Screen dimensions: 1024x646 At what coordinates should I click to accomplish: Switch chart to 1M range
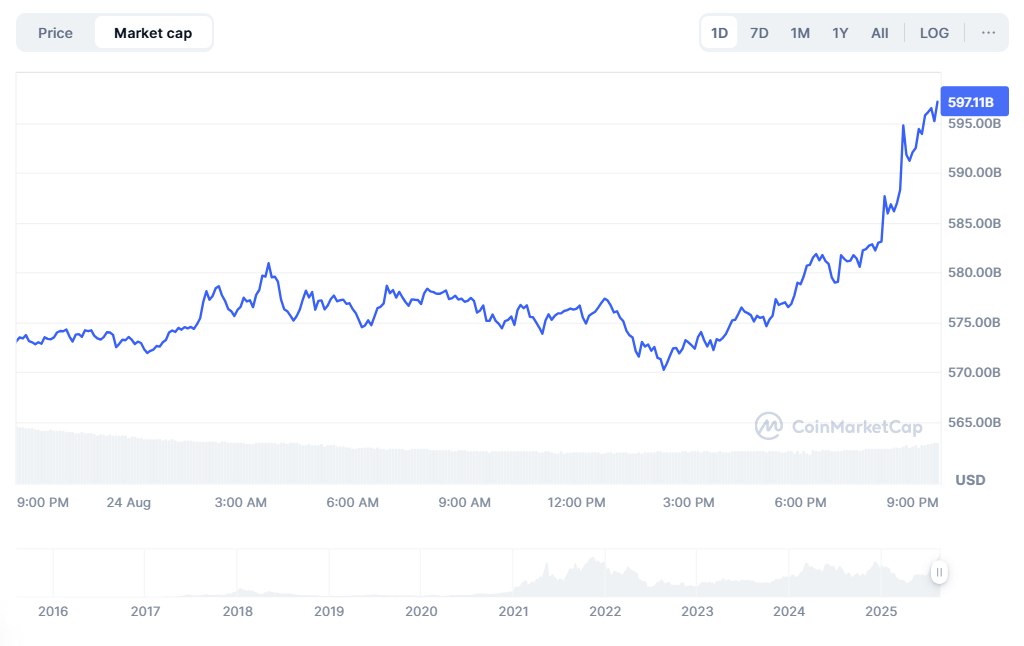800,33
